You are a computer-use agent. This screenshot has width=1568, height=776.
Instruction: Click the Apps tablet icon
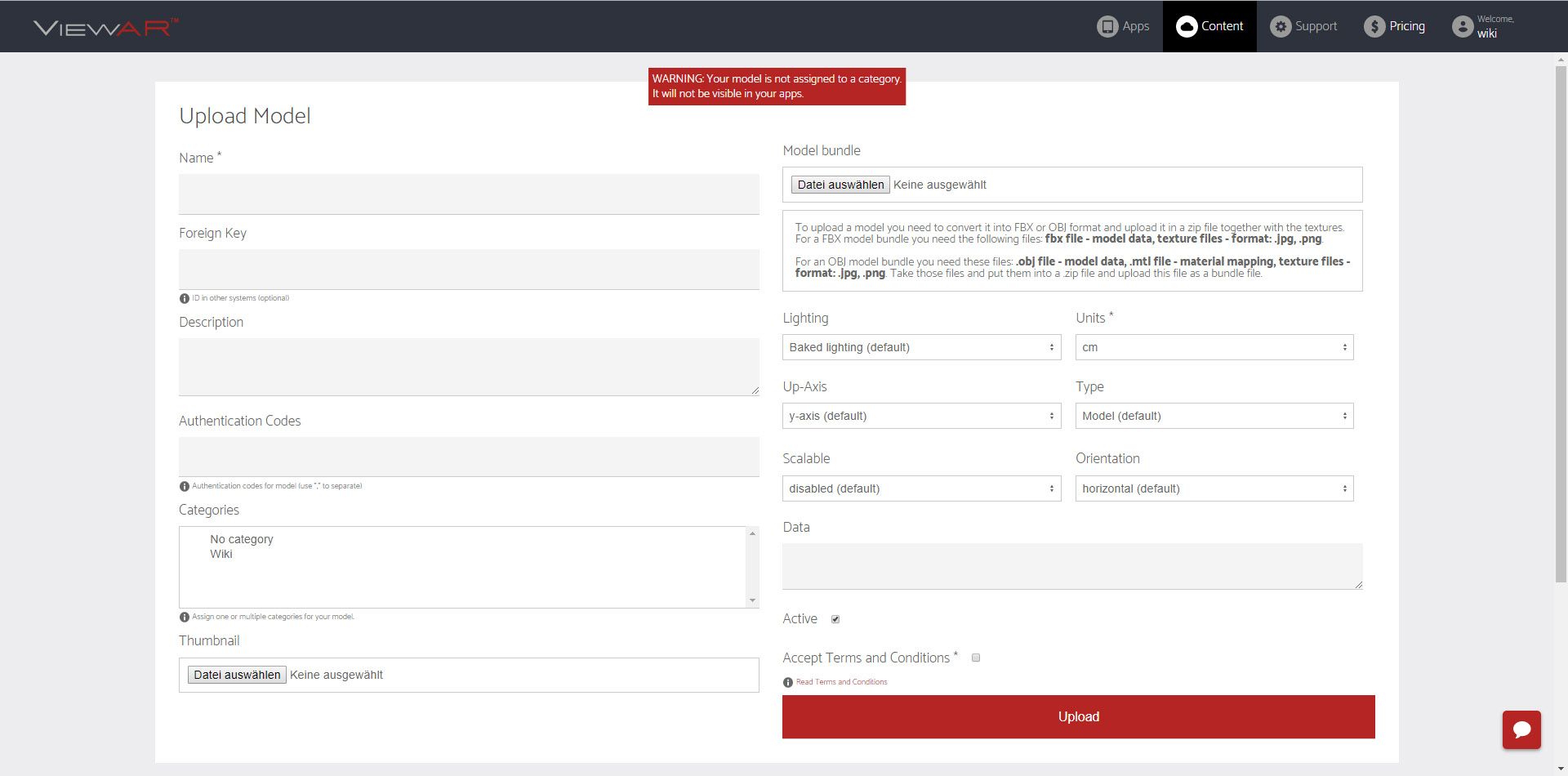click(1107, 26)
